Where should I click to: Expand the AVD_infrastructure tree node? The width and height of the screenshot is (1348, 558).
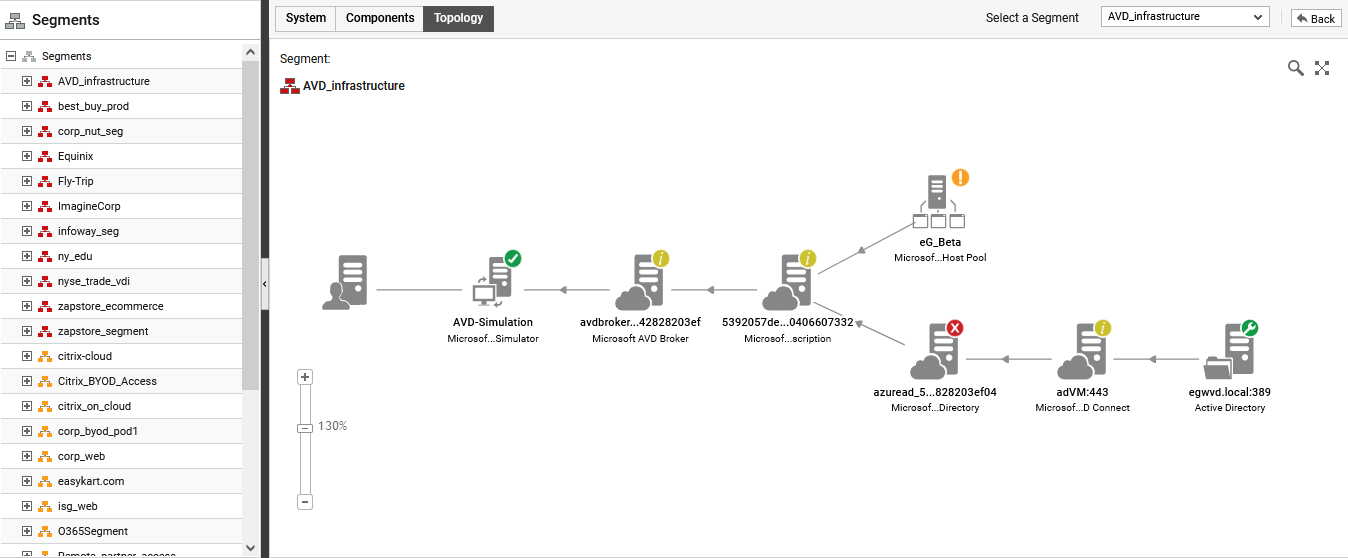tap(27, 81)
